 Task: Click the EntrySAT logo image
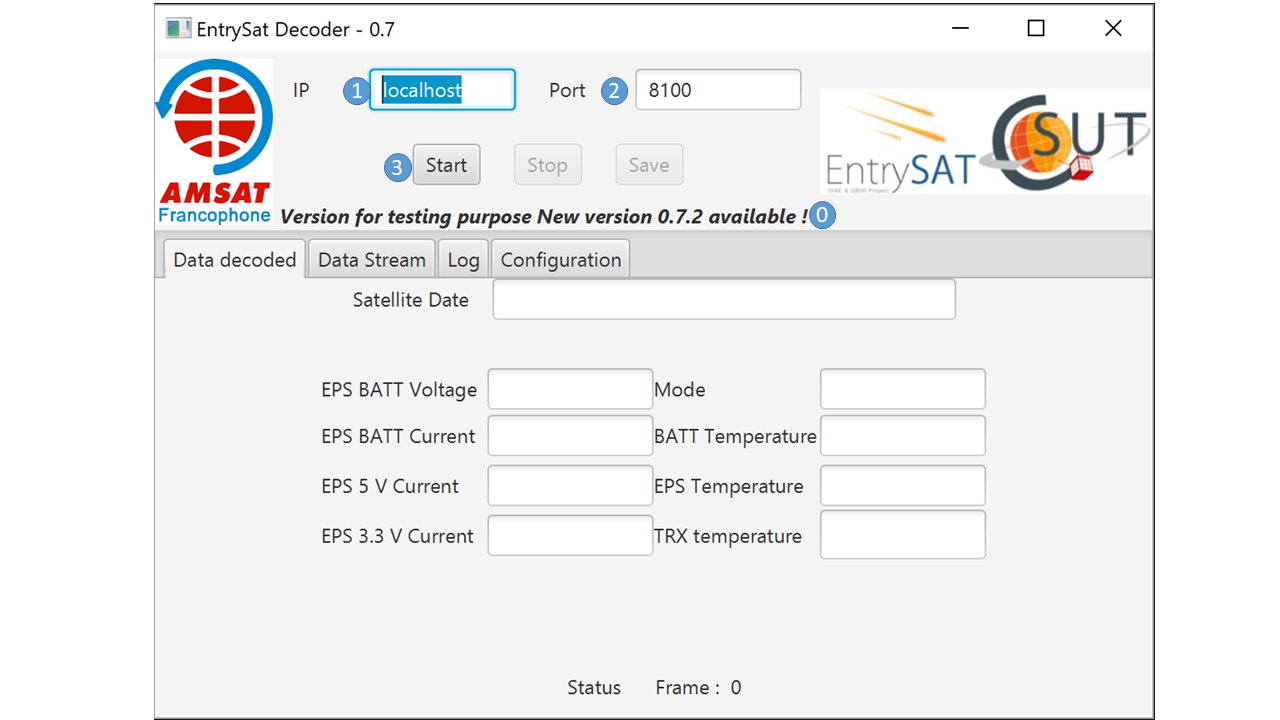[899, 142]
